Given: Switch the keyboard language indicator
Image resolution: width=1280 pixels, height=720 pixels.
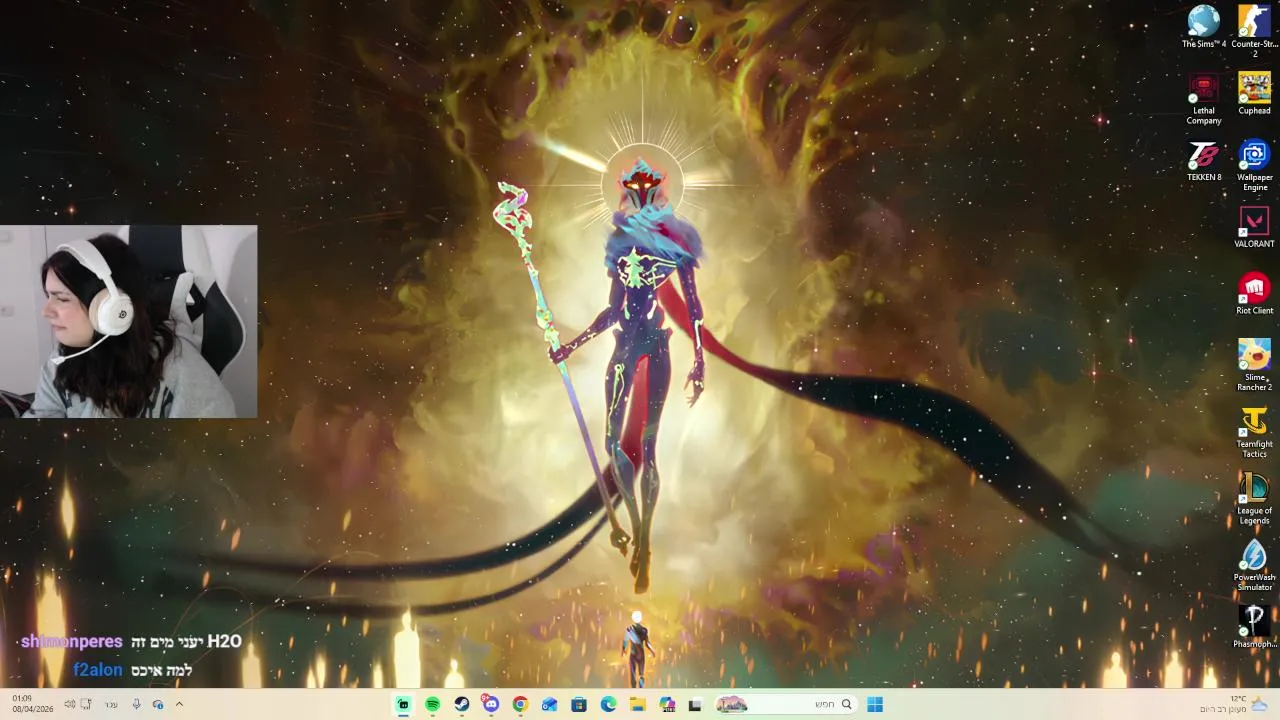Looking at the screenshot, I should click(111, 704).
